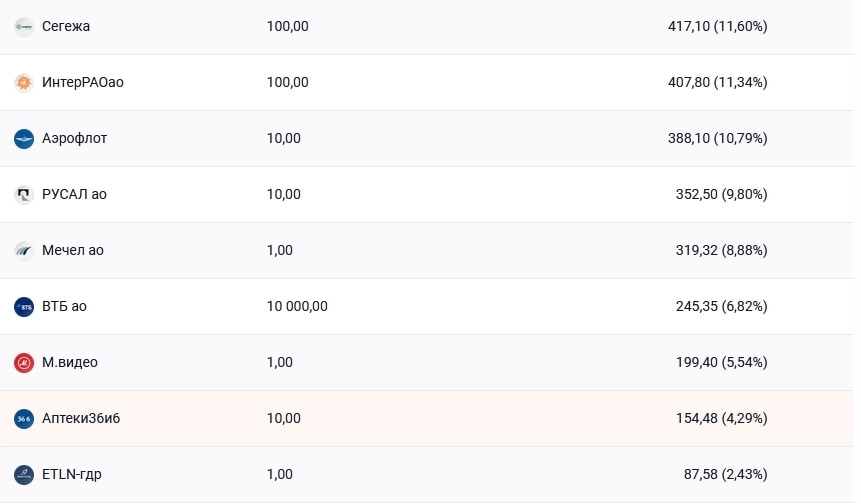Click the ИнтерРАОао orange sun logo
861x504 pixels.
(x=24, y=82)
